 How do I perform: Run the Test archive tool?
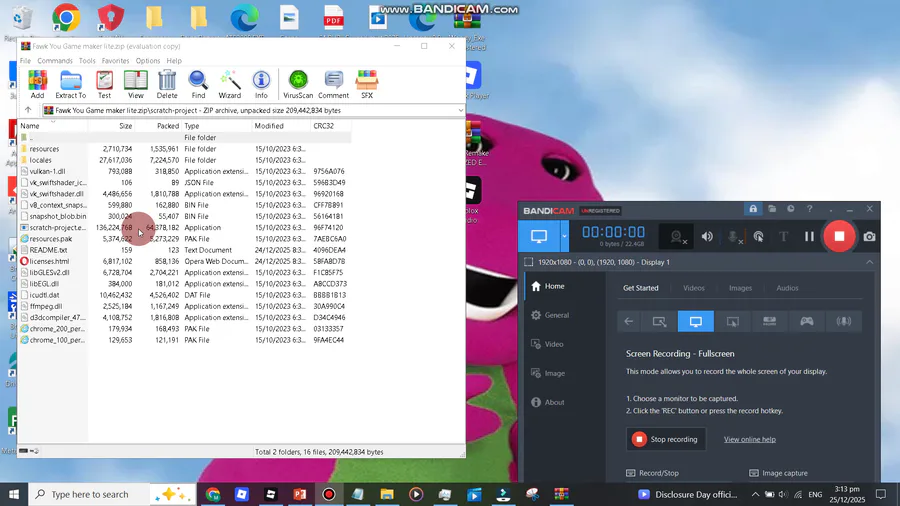click(x=104, y=84)
